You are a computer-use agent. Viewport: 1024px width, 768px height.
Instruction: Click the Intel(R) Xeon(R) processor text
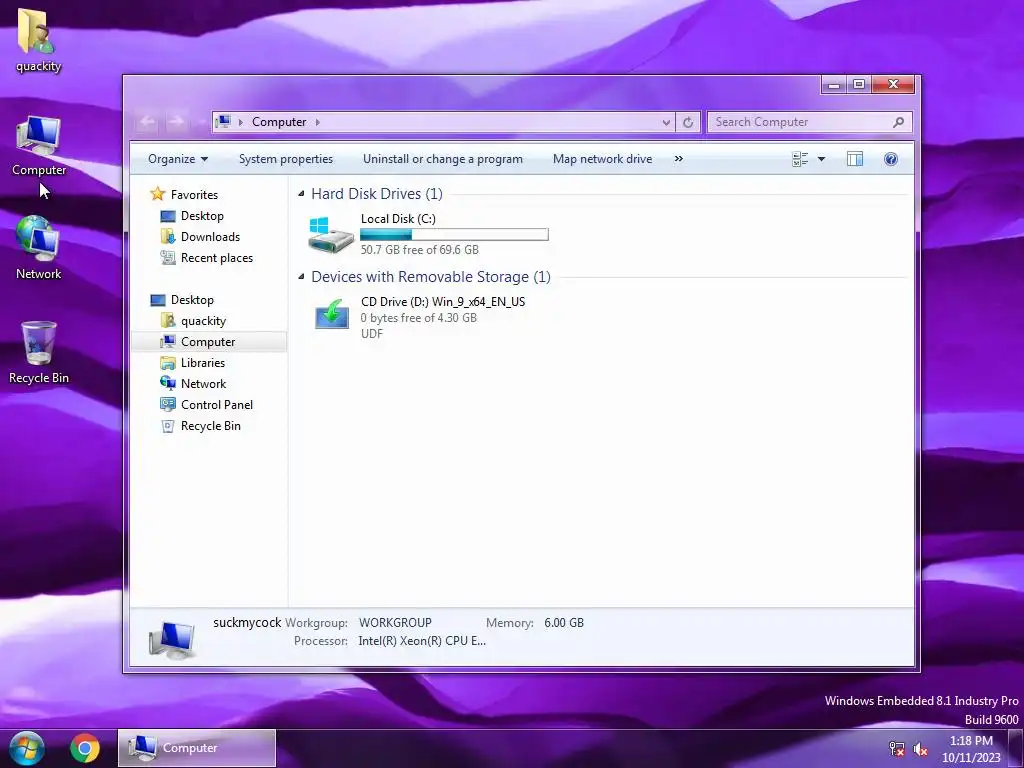(422, 641)
